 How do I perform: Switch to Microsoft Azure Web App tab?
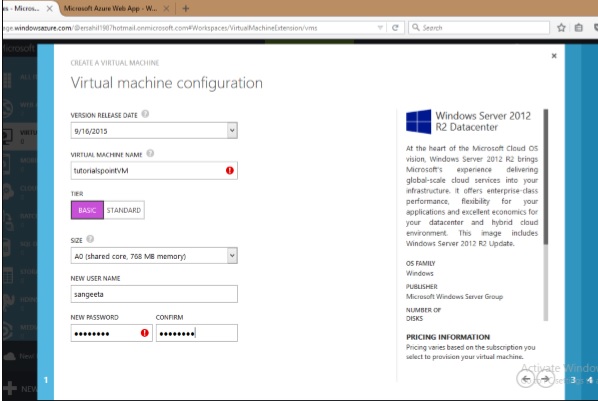pyautogui.click(x=111, y=8)
